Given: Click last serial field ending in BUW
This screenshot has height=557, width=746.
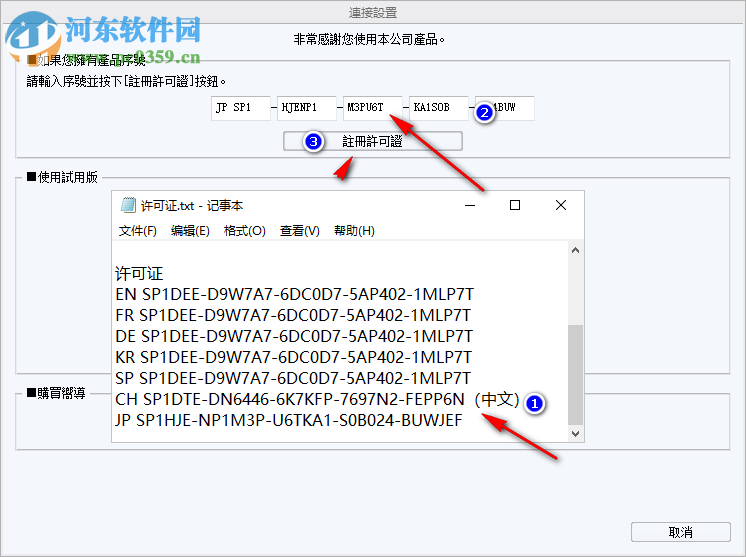Looking at the screenshot, I should pyautogui.click(x=505, y=107).
